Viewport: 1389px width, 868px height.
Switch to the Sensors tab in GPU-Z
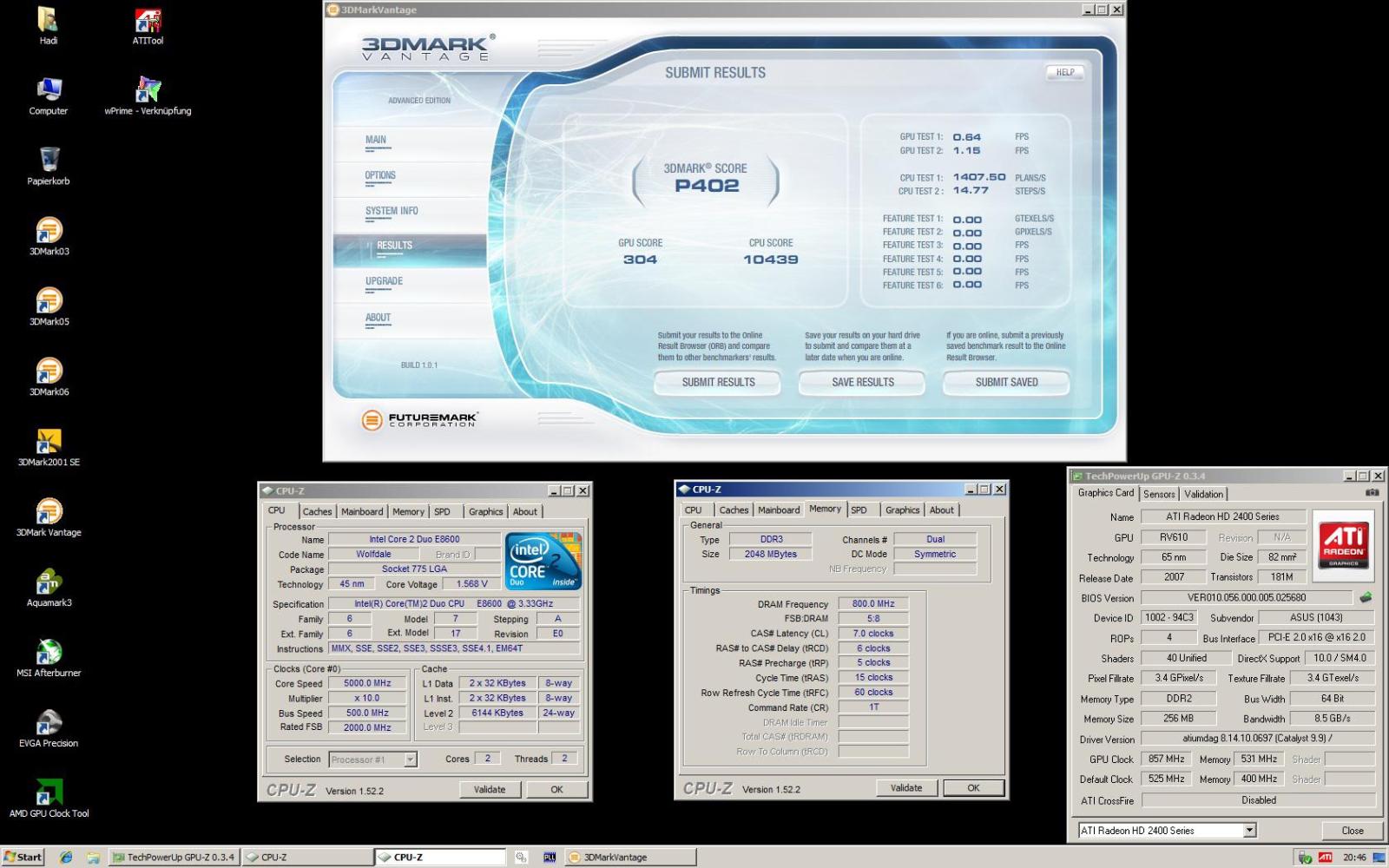(1159, 494)
